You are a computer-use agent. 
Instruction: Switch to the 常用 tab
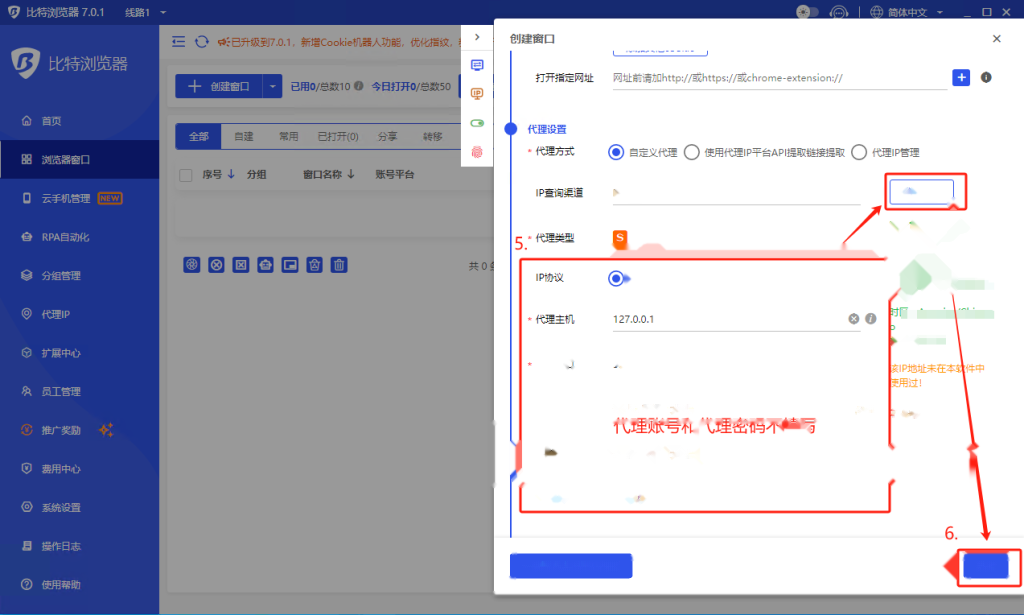pyautogui.click(x=288, y=136)
